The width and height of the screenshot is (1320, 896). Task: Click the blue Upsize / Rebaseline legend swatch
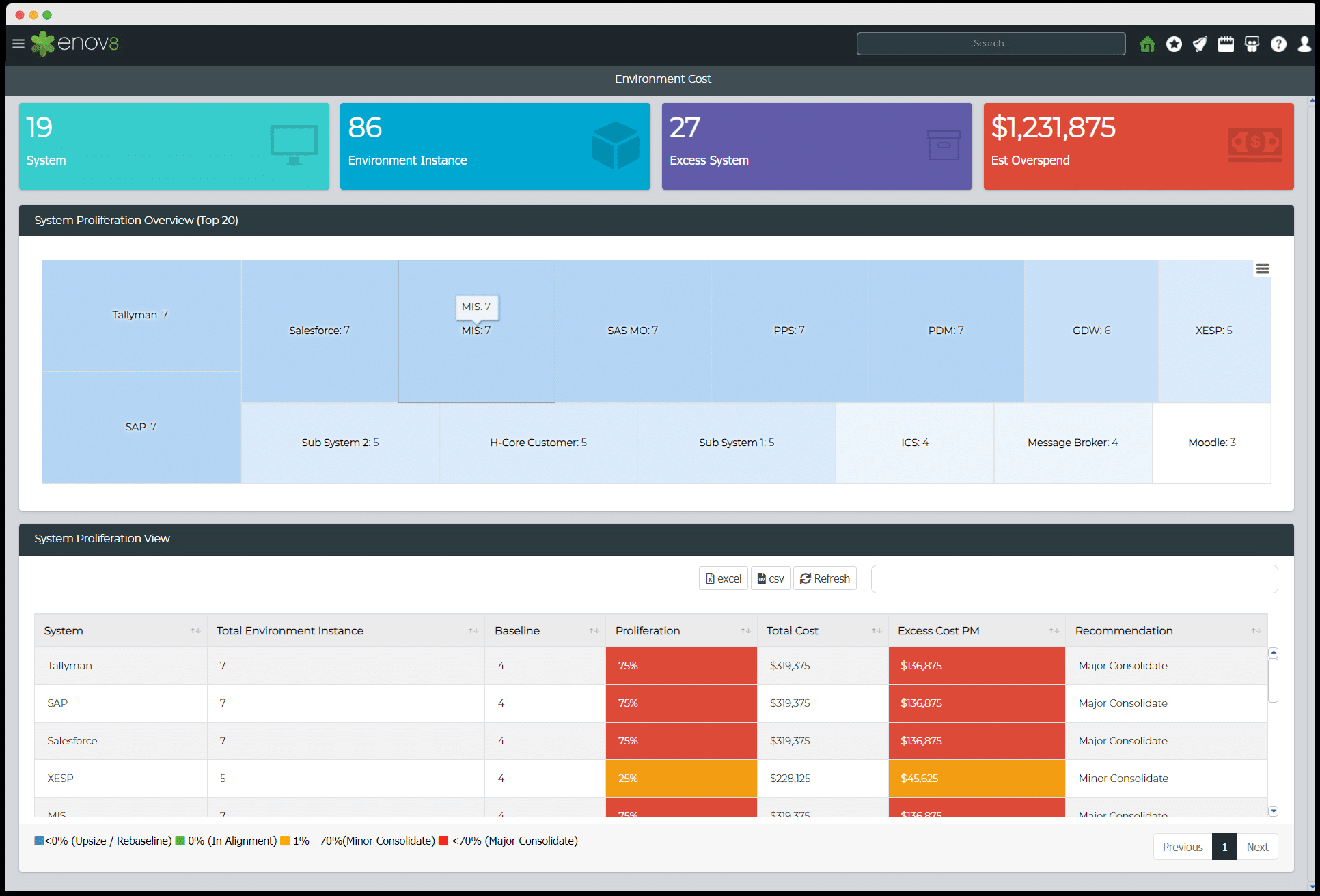click(39, 841)
